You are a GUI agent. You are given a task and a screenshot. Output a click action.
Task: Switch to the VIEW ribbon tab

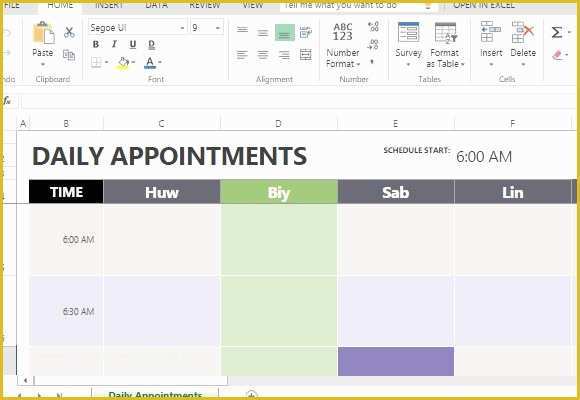click(252, 5)
